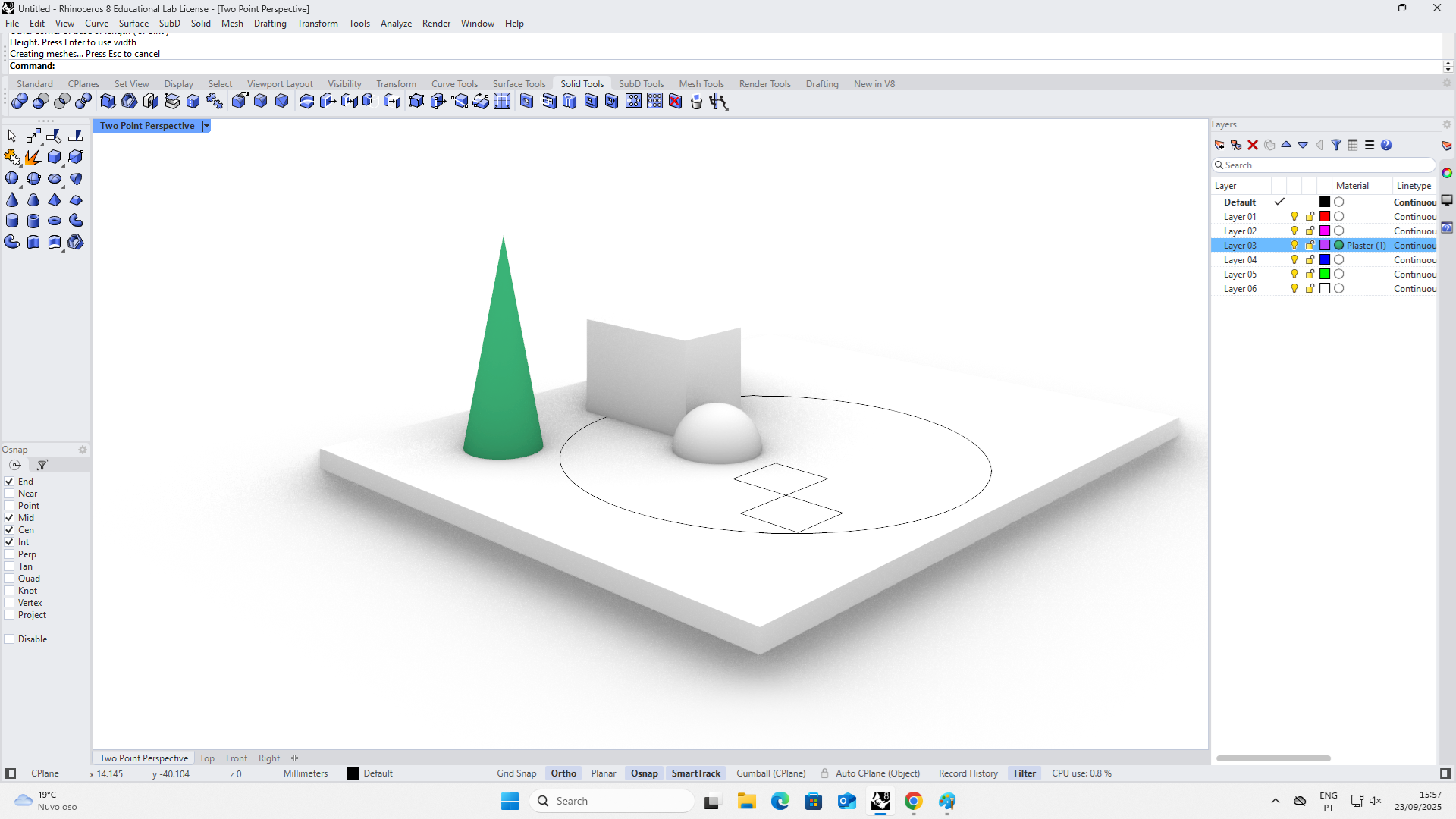Select the Sphere solid tool
Screen dimensions: 1456x819
click(12, 178)
